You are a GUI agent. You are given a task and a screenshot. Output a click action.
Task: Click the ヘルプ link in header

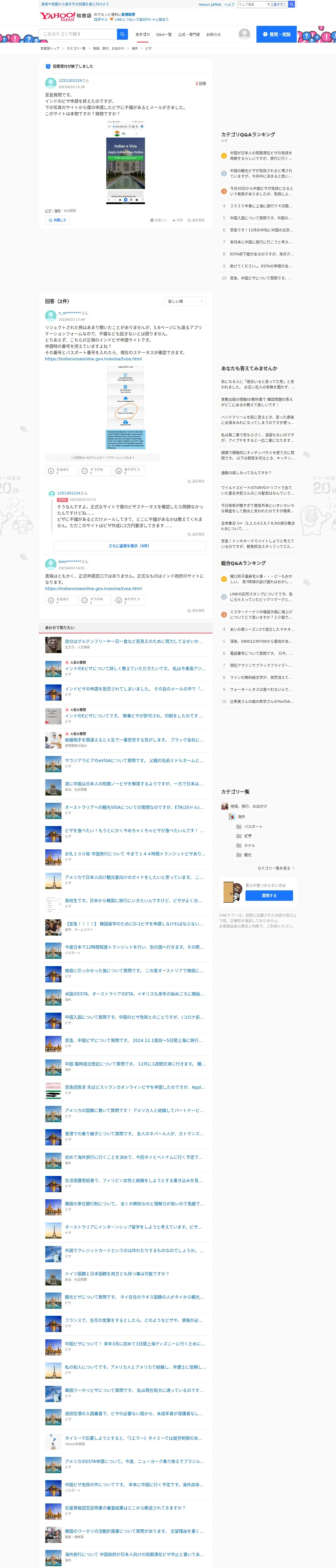229,4
